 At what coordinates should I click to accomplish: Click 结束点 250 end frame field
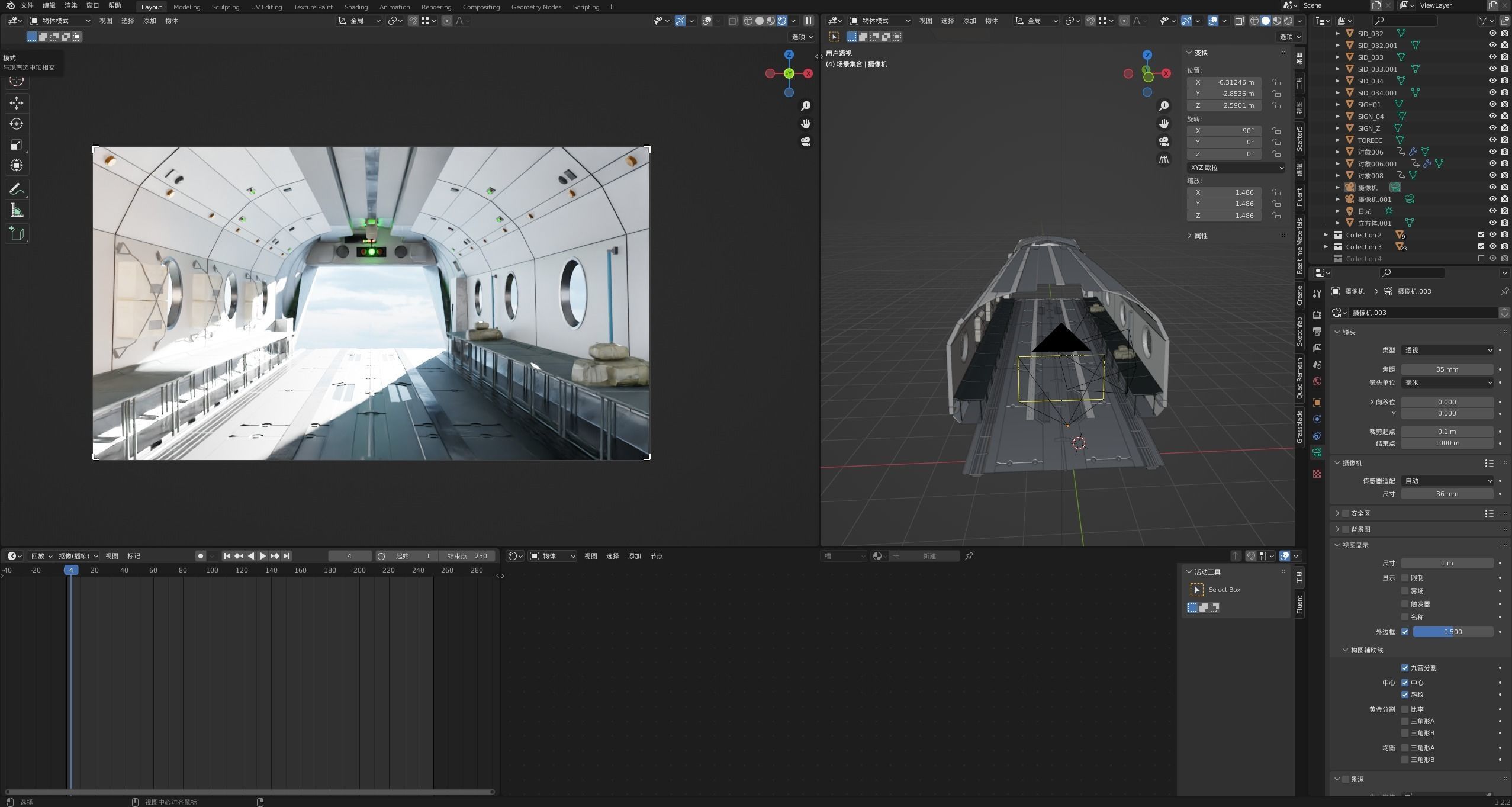point(467,556)
